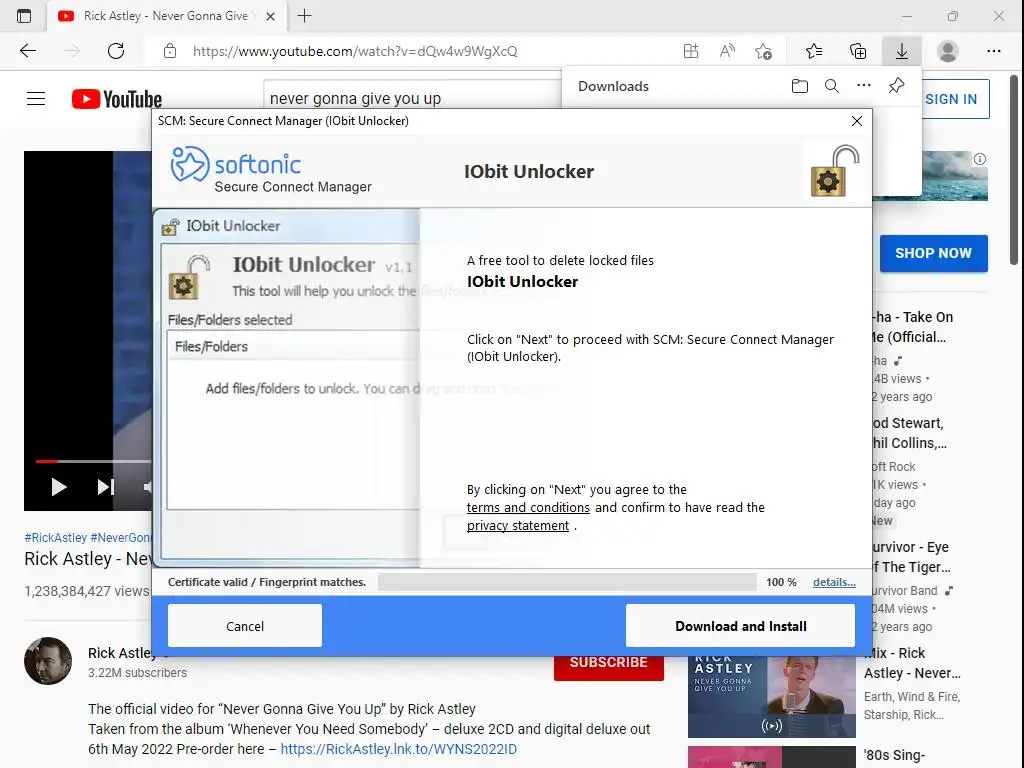Click the YouTube logo
Viewport: 1024px width, 768px height.
point(117,99)
